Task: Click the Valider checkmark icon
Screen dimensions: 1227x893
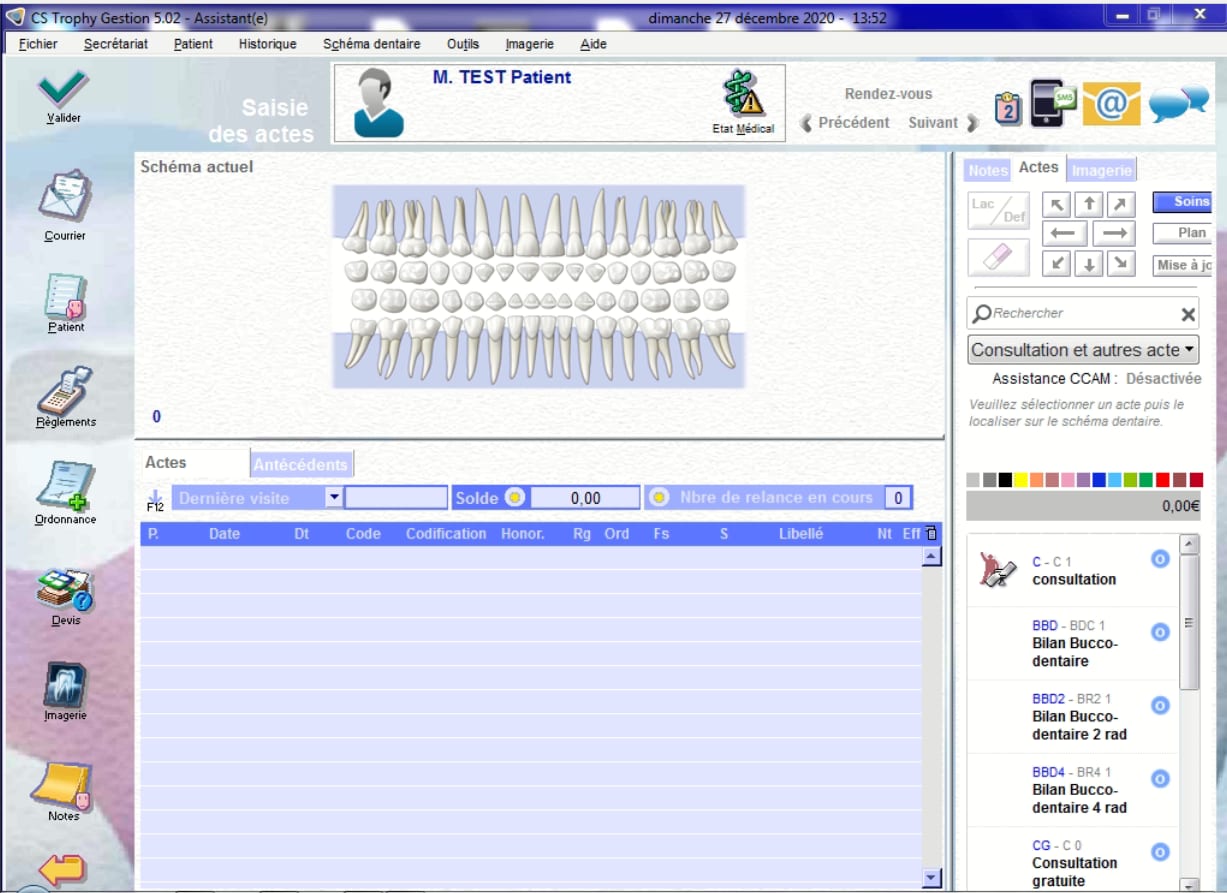Action: click(x=63, y=90)
